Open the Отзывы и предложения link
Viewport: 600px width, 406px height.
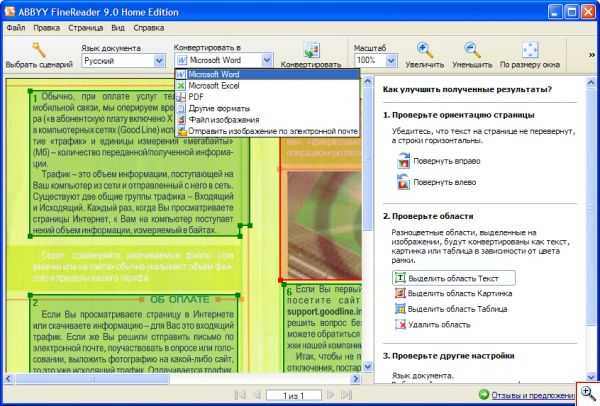(533, 395)
